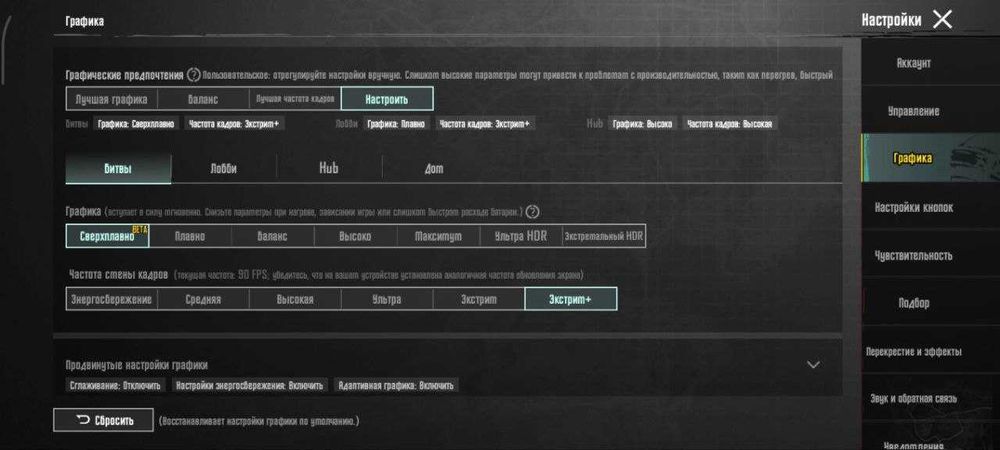The image size is (1000, 450).
Task: Set frame rate to Экстрим+
Action: point(571,299)
